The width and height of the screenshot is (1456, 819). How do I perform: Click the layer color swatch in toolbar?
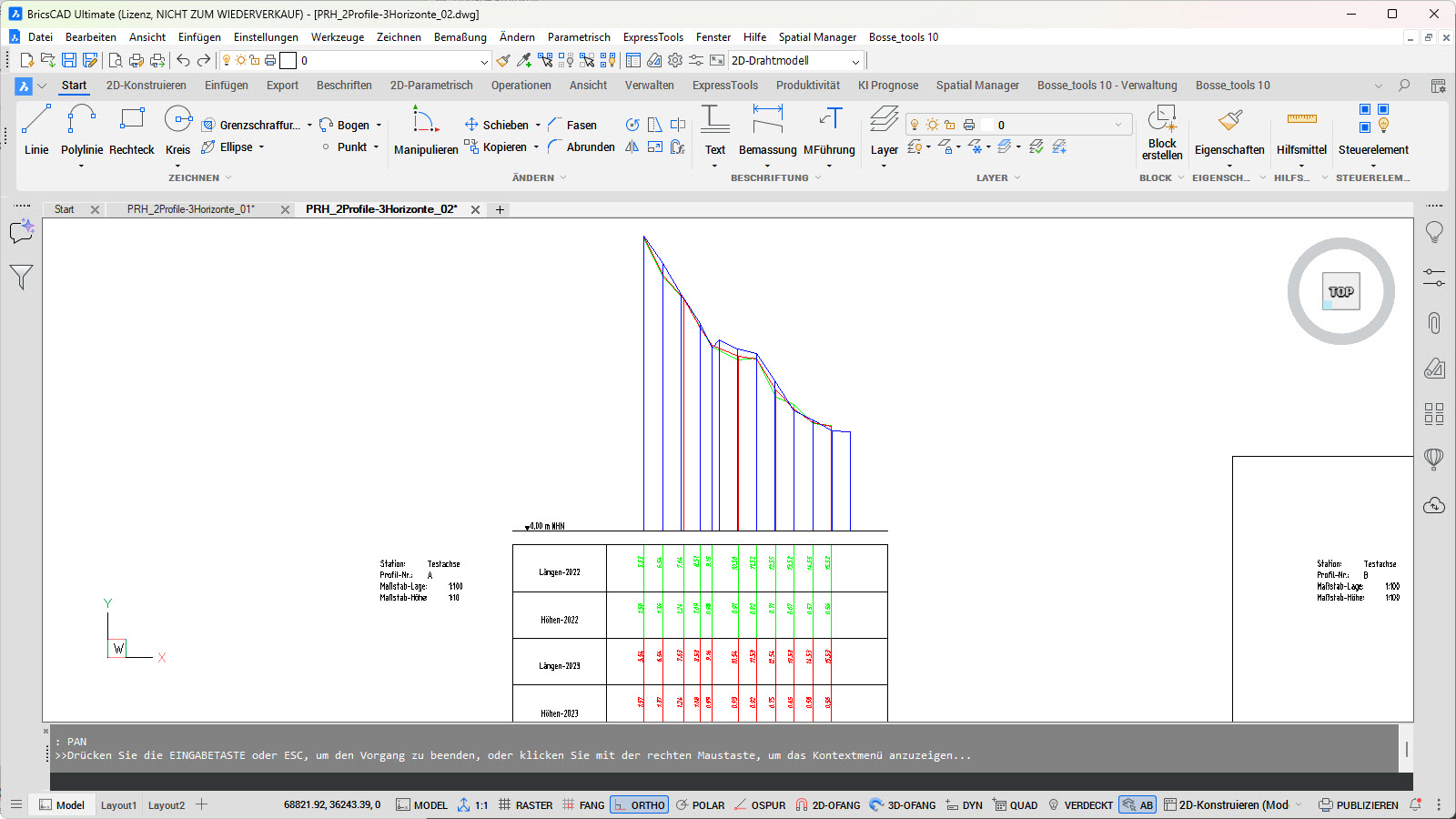(x=288, y=61)
